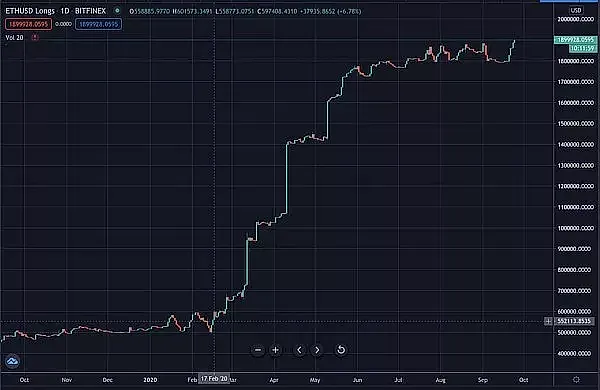Click the May label on time axis
This screenshot has width=600, height=390.
[x=315, y=380]
